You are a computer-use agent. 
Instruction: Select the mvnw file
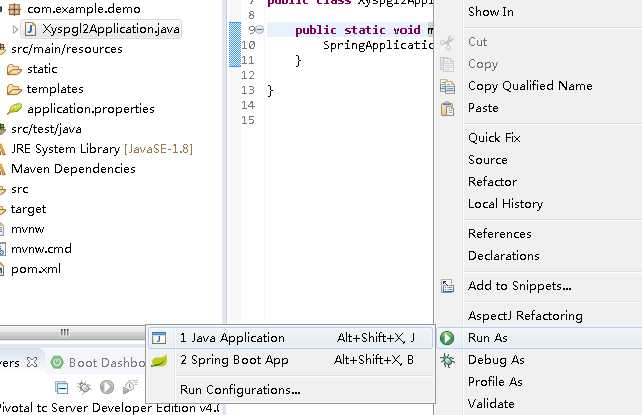click(27, 229)
